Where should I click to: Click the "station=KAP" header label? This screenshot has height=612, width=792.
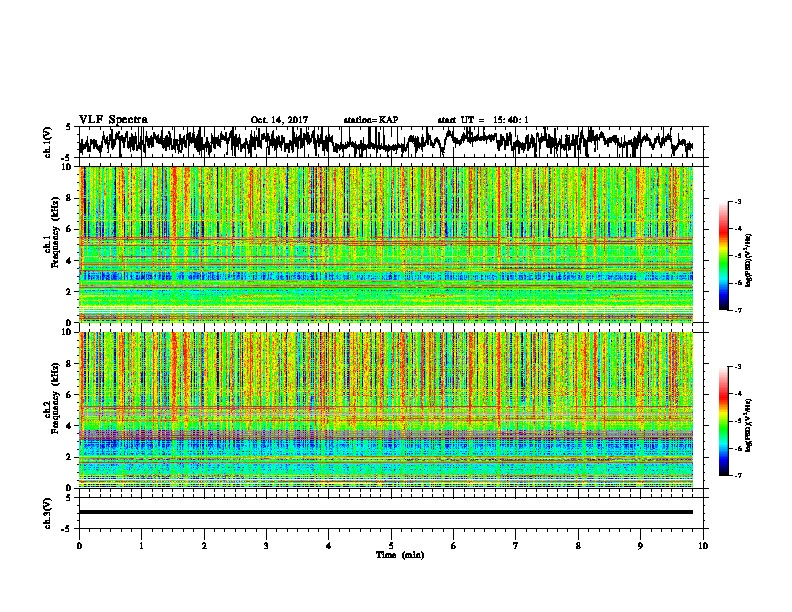(x=371, y=120)
